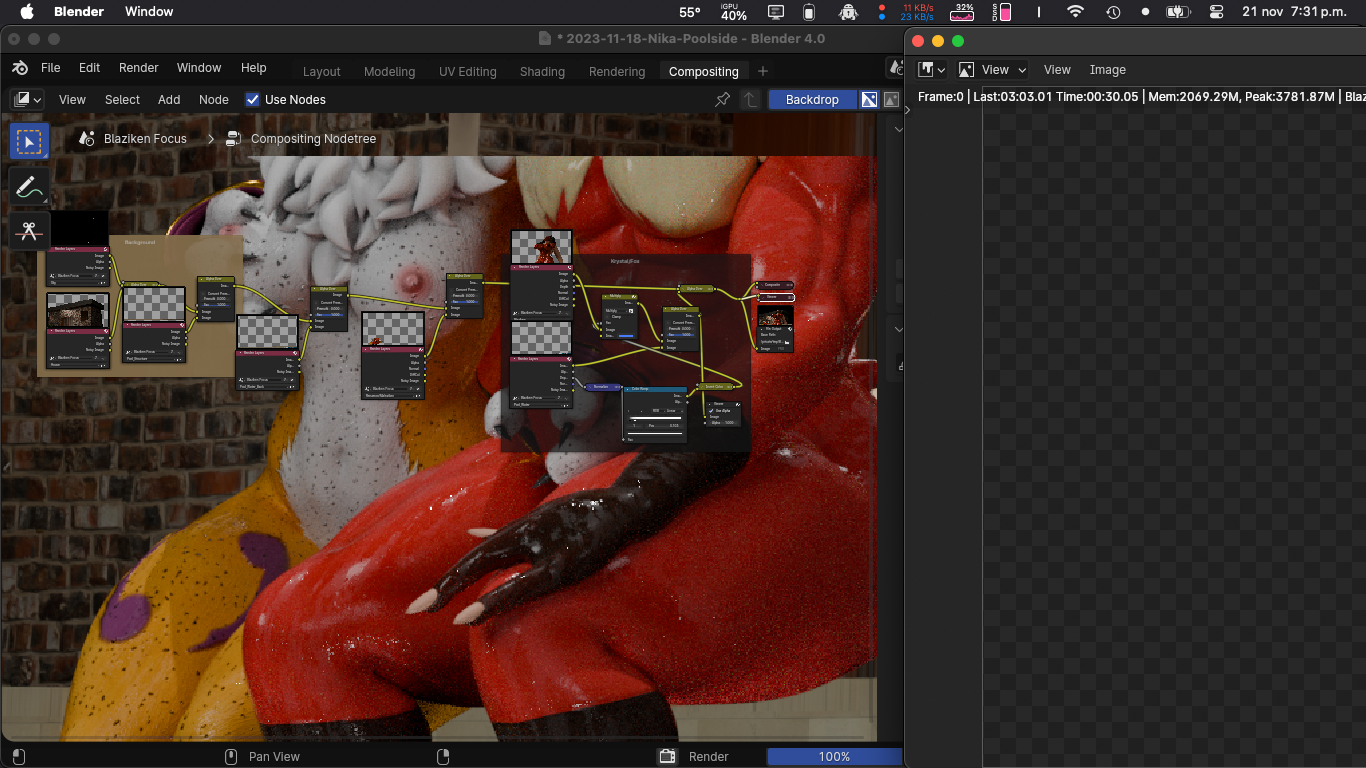Open the macOS Wi-Fi status icon
This screenshot has height=768, width=1366.
1075,12
